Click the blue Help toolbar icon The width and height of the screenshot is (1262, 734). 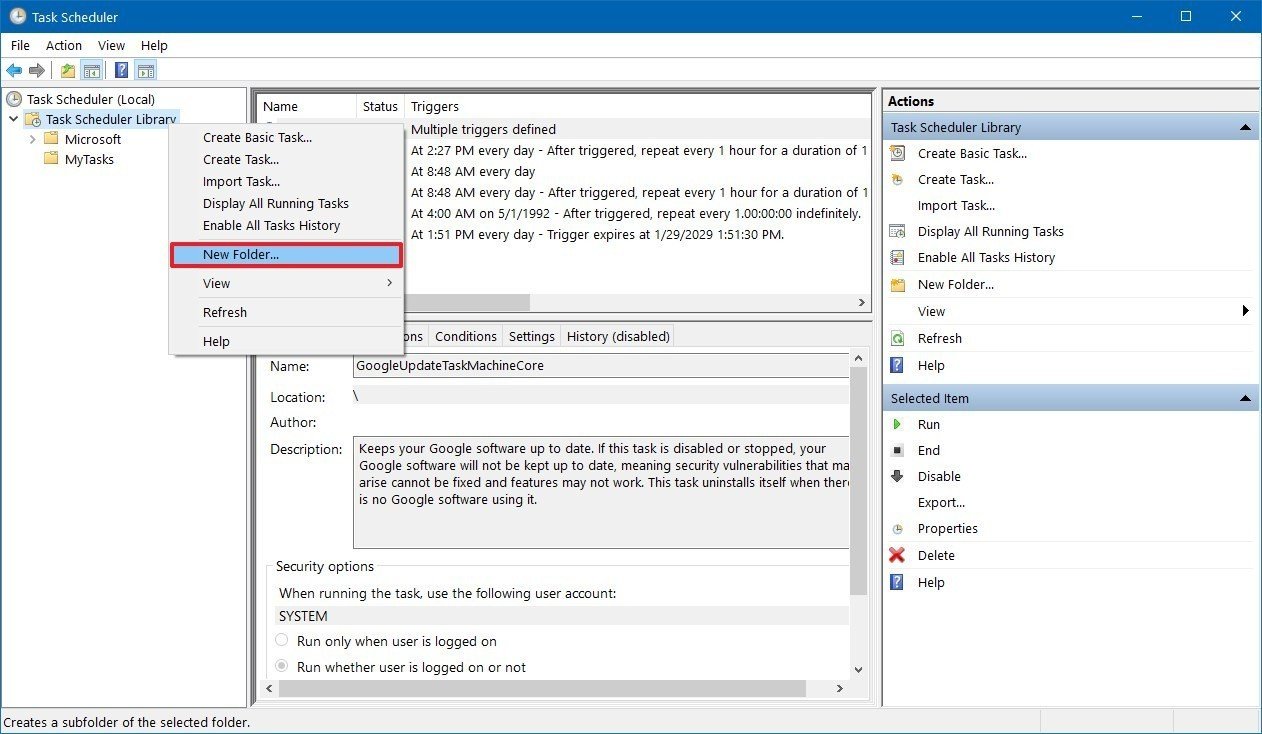pos(121,70)
